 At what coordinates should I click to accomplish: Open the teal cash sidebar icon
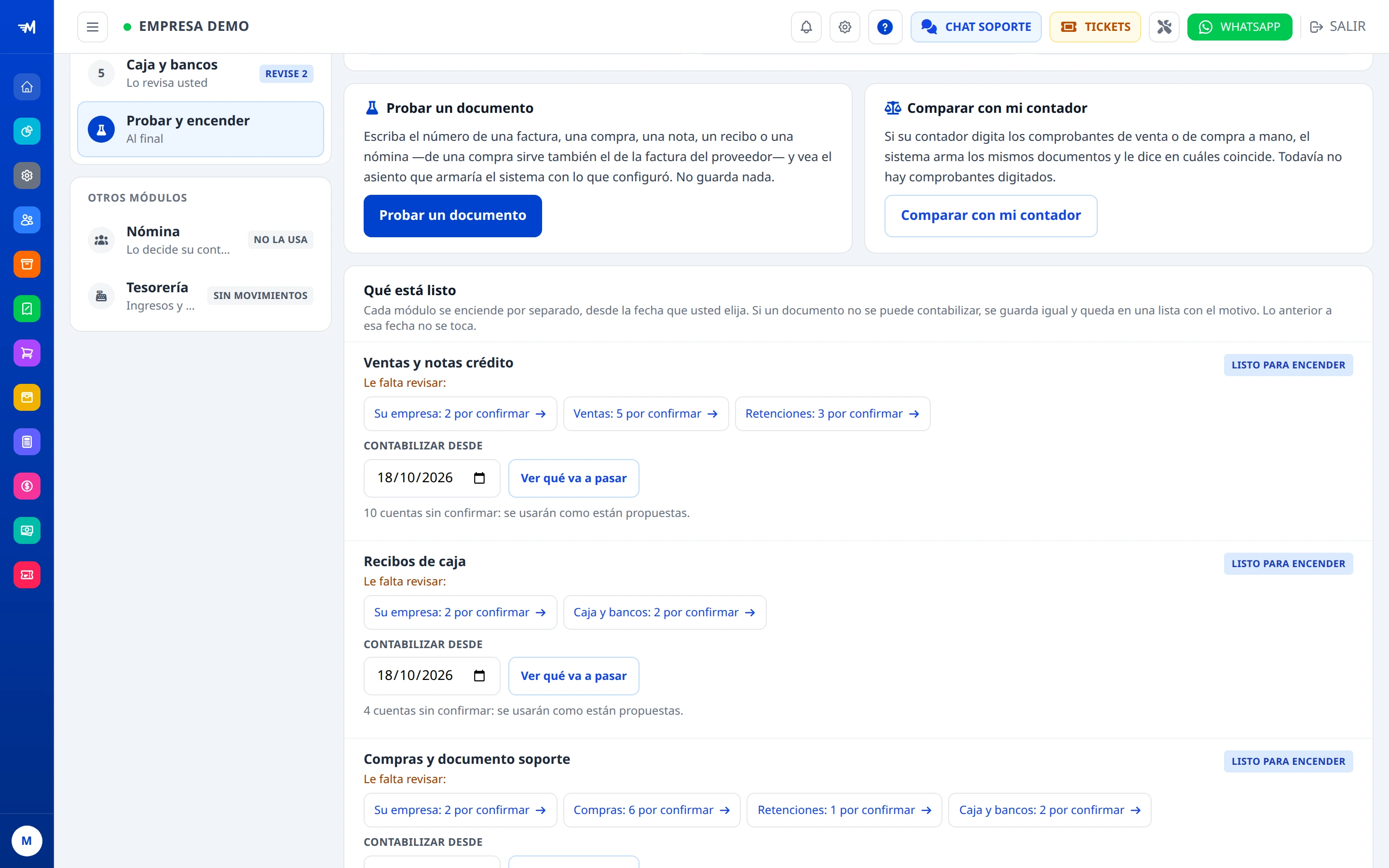(27, 530)
